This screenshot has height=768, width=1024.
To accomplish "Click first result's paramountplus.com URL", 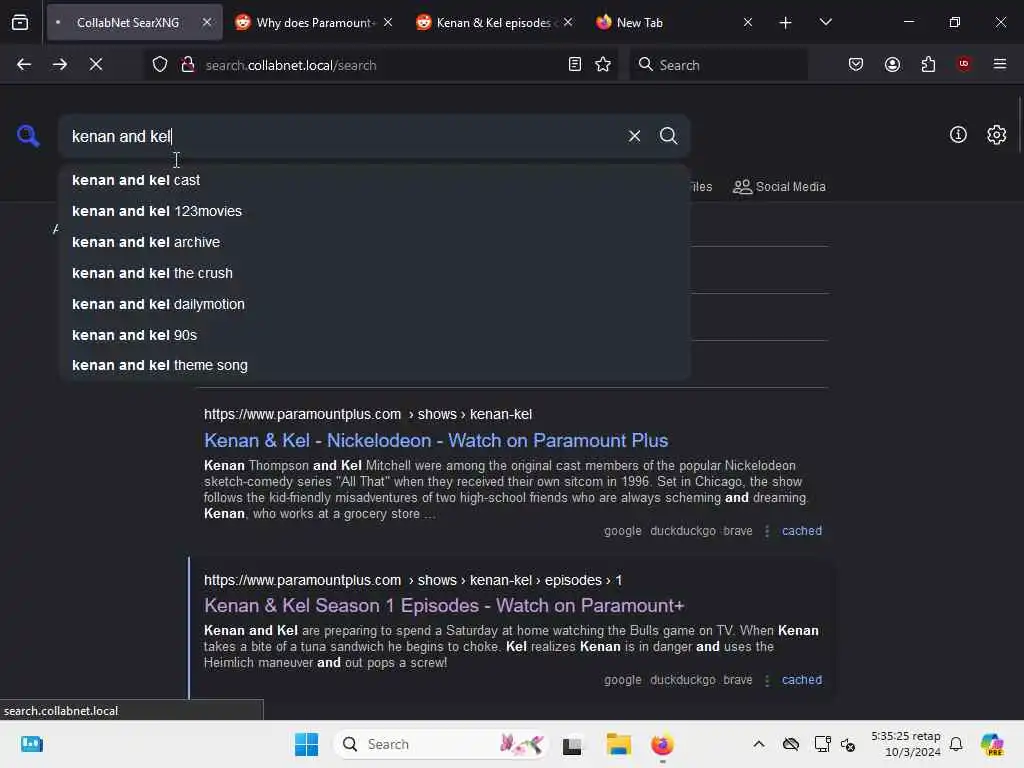I will 368,415.
